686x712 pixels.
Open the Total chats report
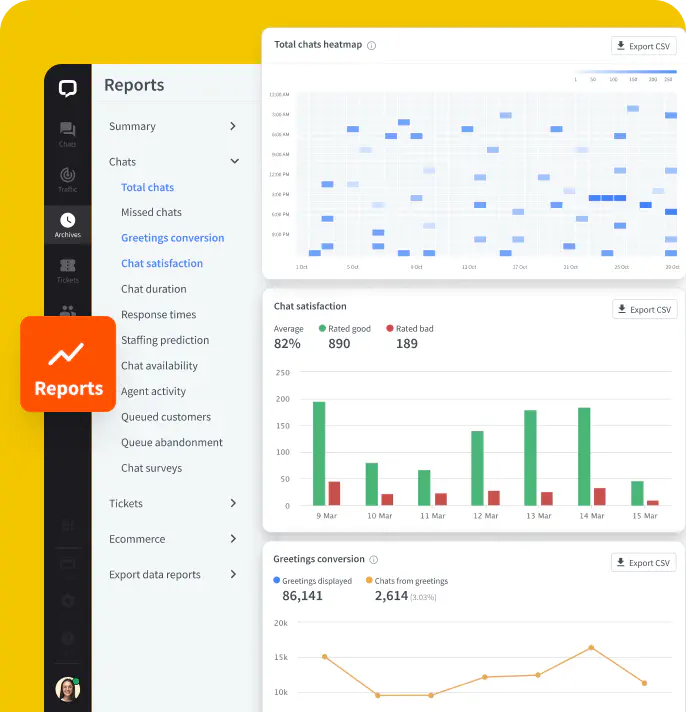148,187
